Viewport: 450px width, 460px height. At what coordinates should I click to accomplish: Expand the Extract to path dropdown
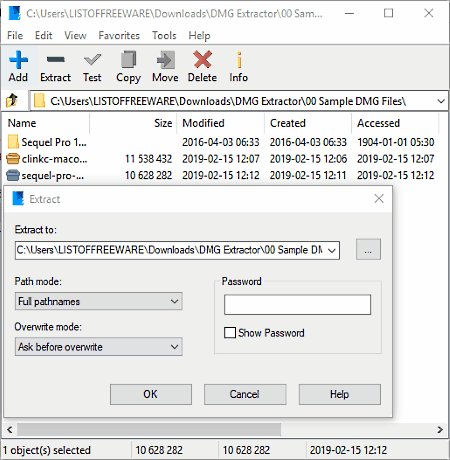point(332,250)
